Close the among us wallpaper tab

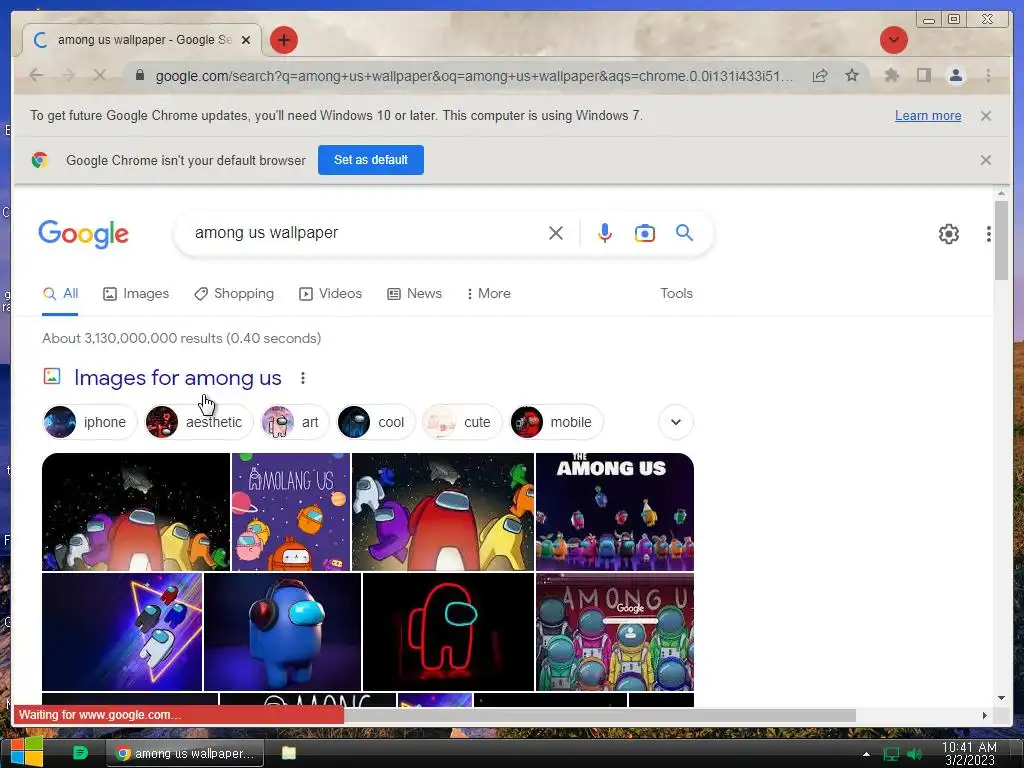246,40
